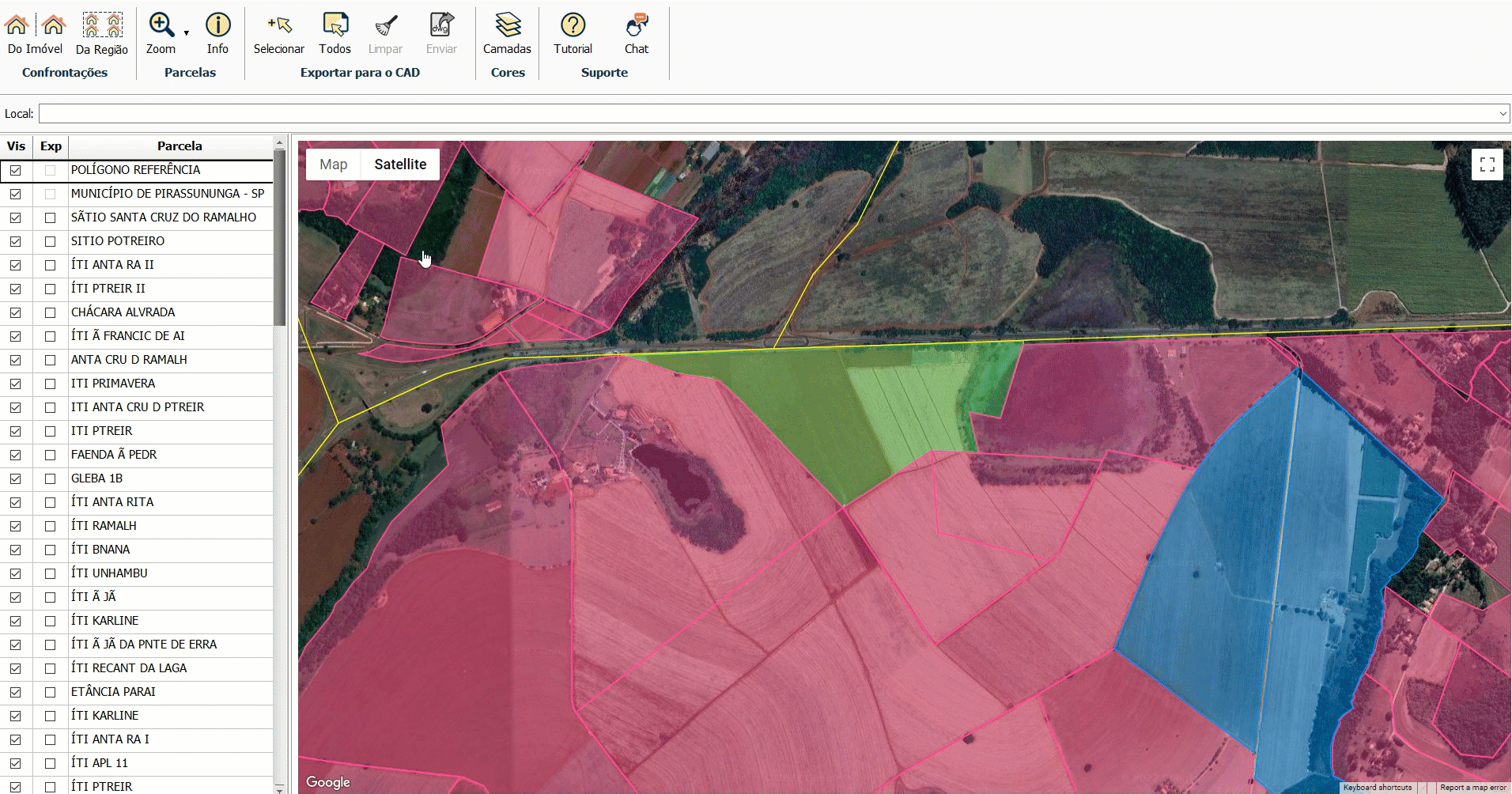Screen dimensions: 1512x794
Task: Open the Local combo box dropdown
Action: click(x=1503, y=114)
